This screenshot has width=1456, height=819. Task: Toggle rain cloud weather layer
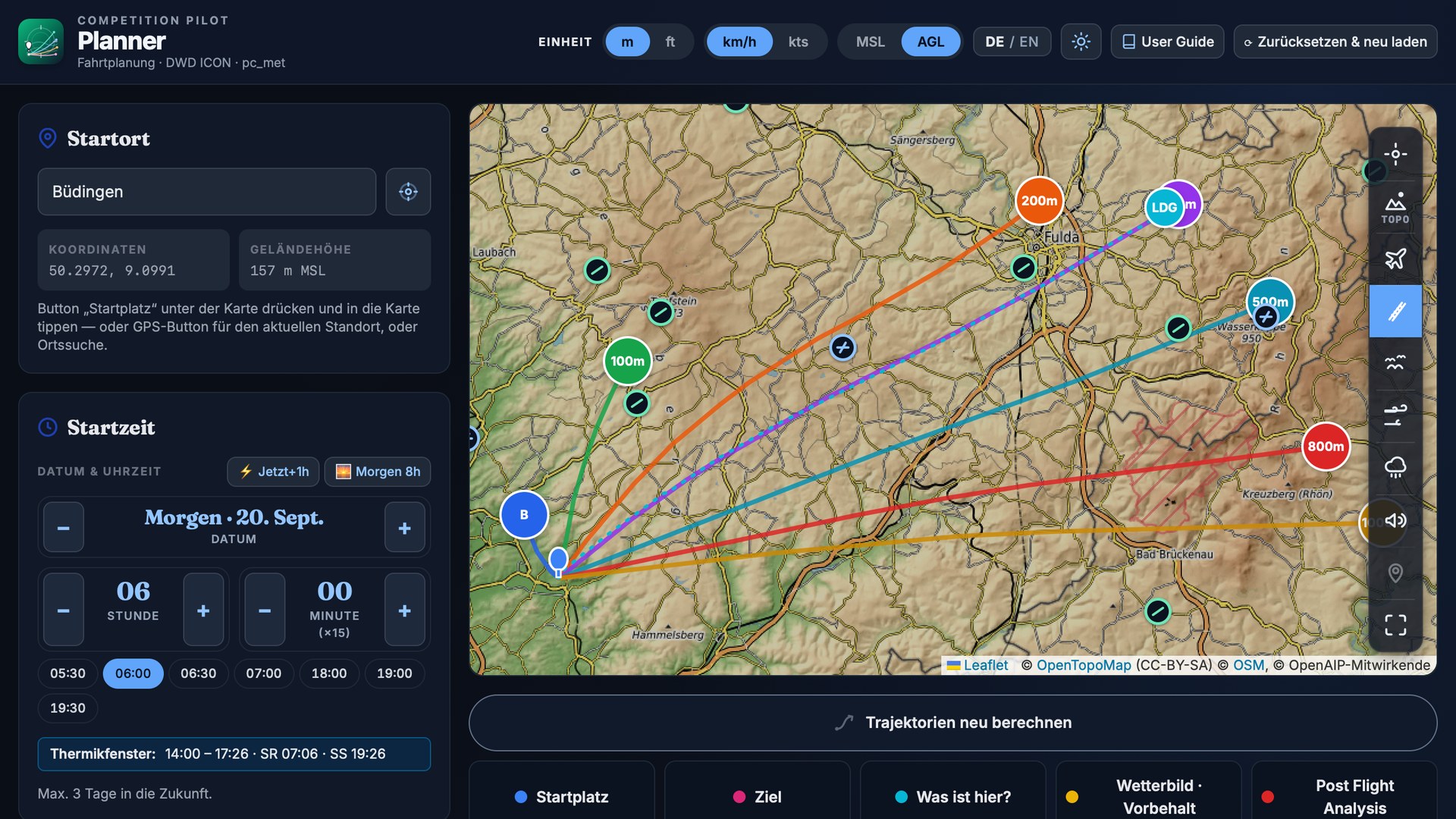[1395, 468]
